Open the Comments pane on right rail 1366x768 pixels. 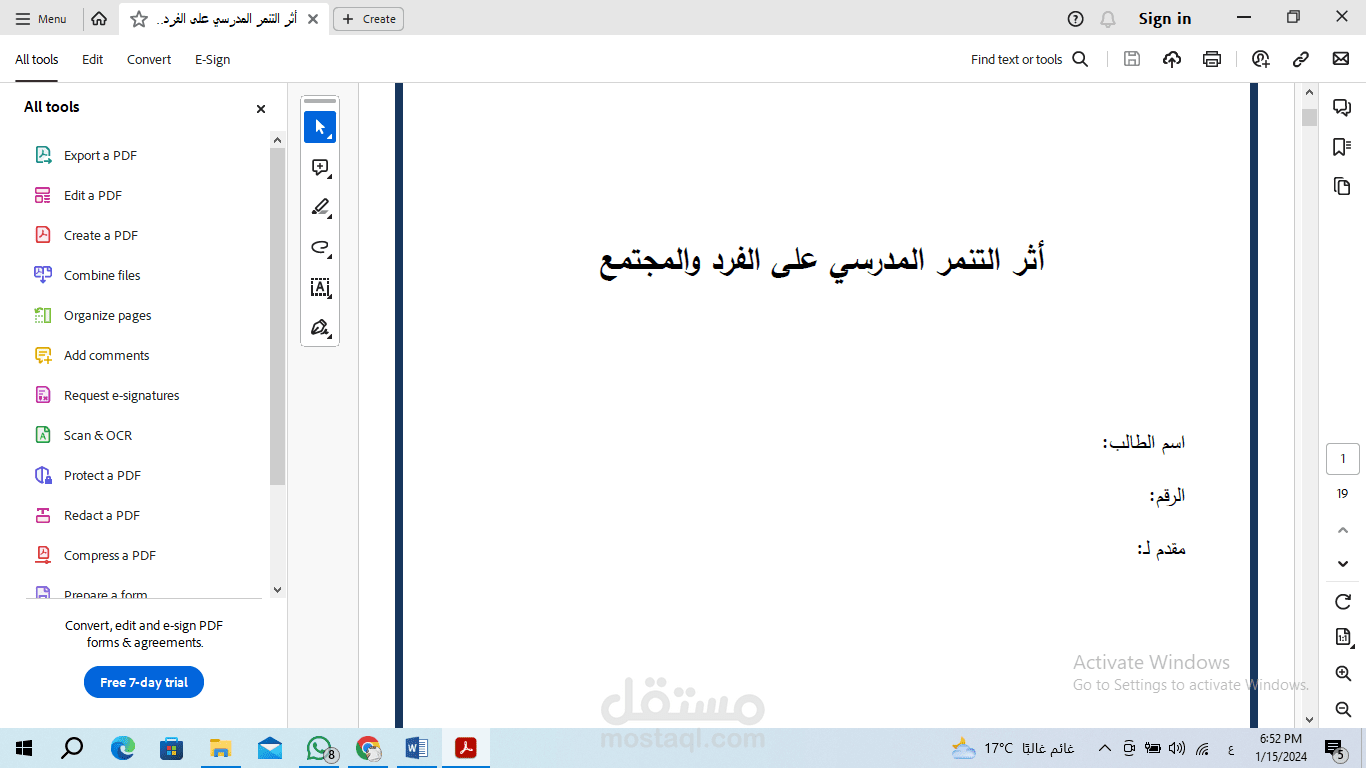tap(1342, 108)
